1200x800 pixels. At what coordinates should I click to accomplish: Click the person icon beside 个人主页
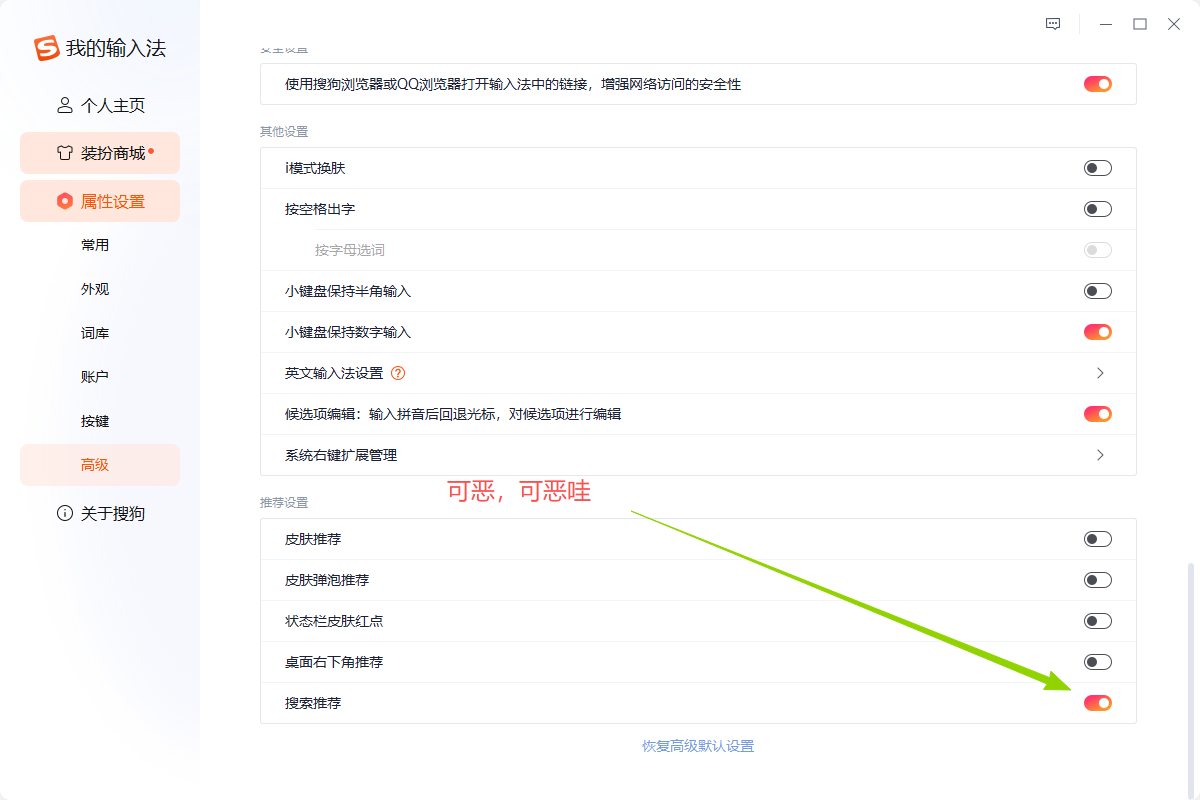[x=65, y=105]
